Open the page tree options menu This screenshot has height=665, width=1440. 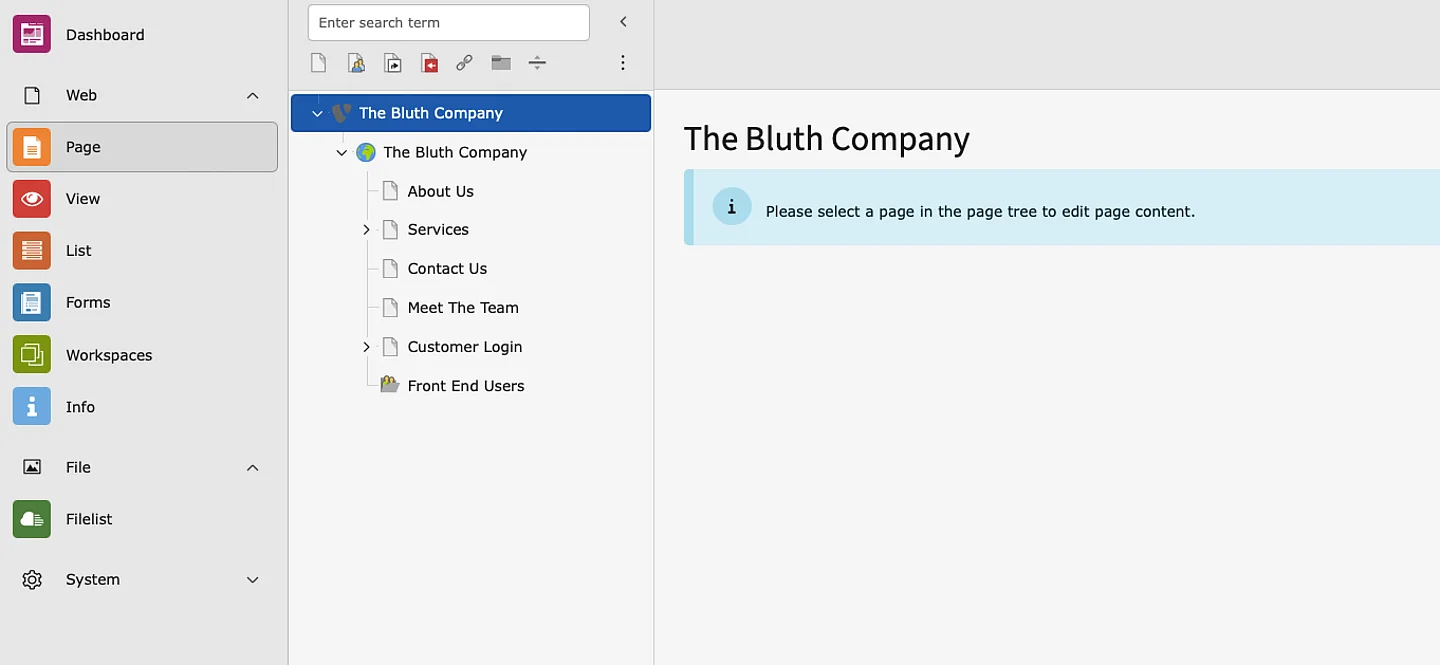[x=623, y=62]
